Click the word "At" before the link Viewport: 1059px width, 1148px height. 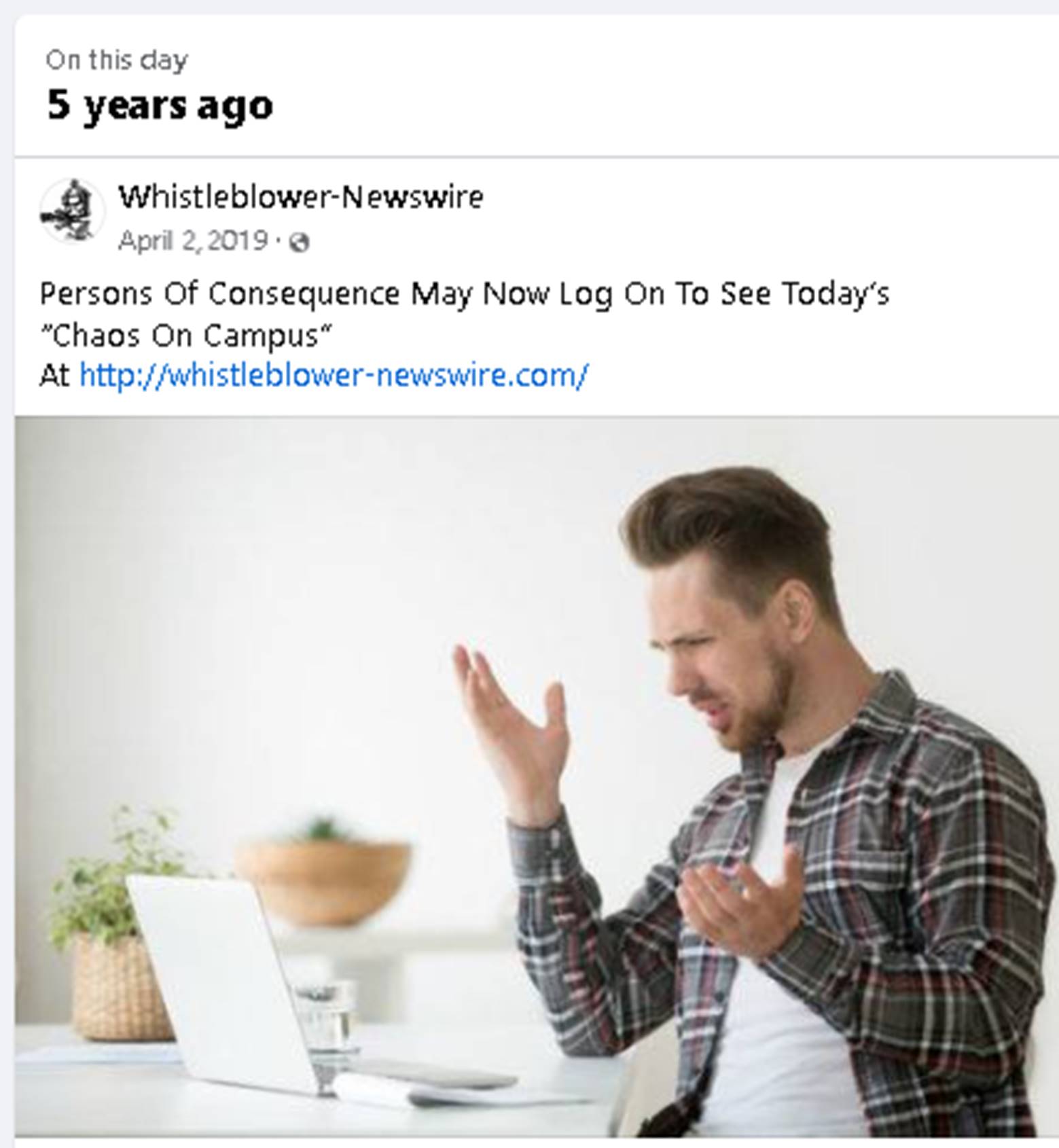[x=54, y=375]
